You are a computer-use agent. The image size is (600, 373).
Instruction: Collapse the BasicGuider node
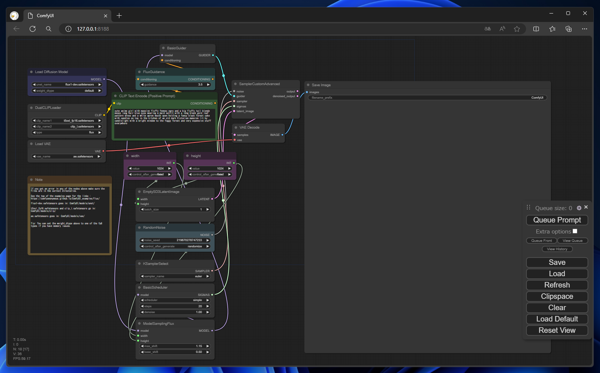[163, 48]
